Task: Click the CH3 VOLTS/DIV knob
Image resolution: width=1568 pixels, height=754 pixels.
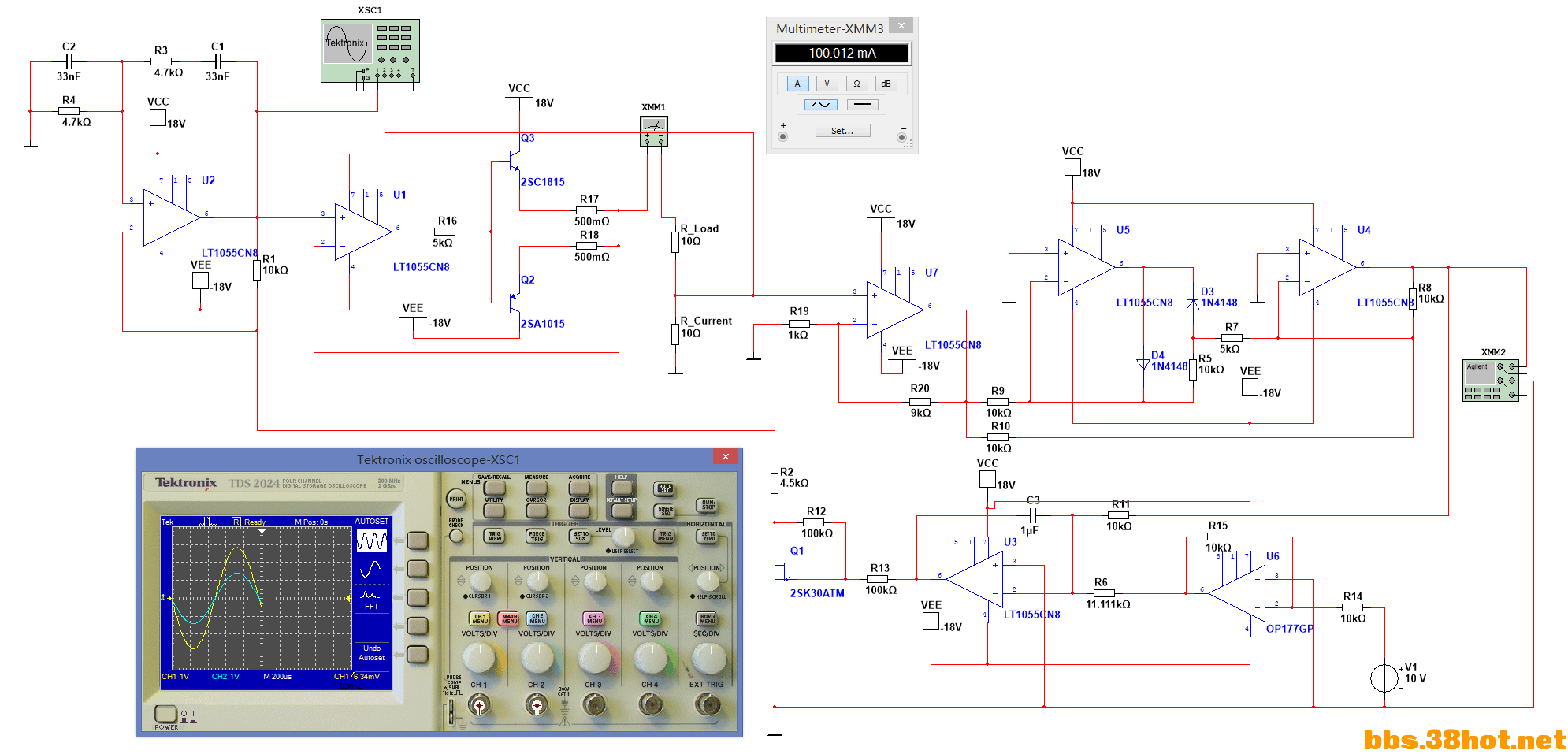Action: pos(595,658)
